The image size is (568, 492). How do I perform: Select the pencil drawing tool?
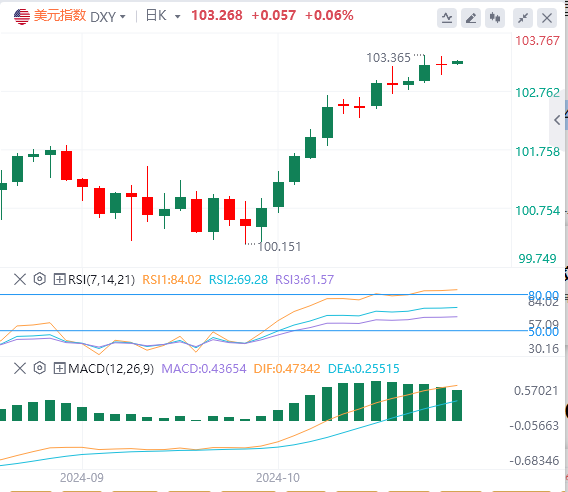coord(471,18)
